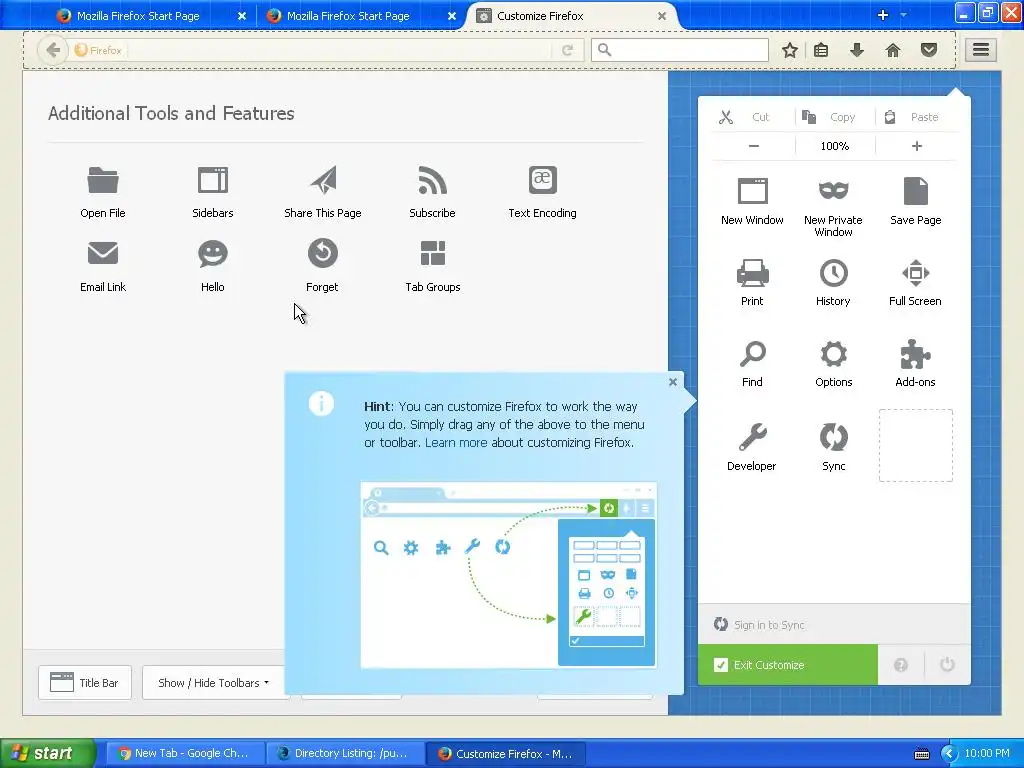1024x768 pixels.
Task: Select New Private Window mask icon
Action: point(833,190)
